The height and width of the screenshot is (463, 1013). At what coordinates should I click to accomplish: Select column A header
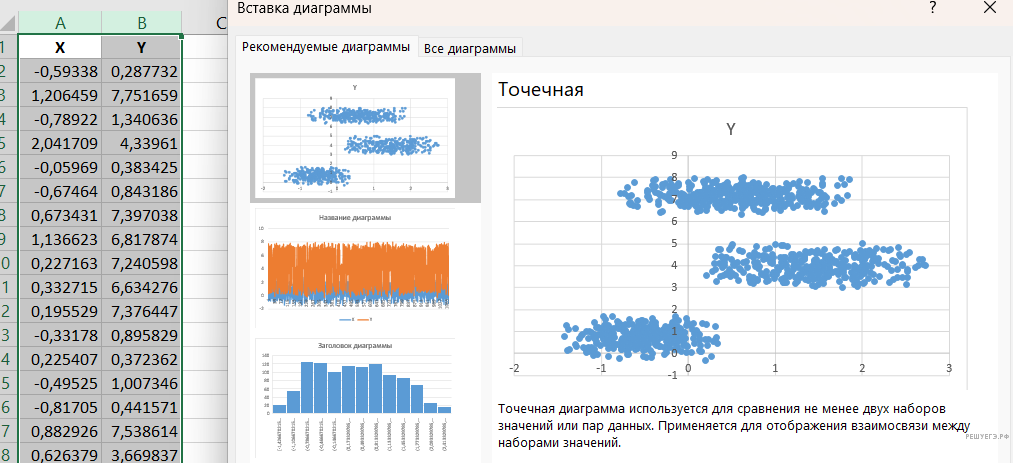[60, 23]
